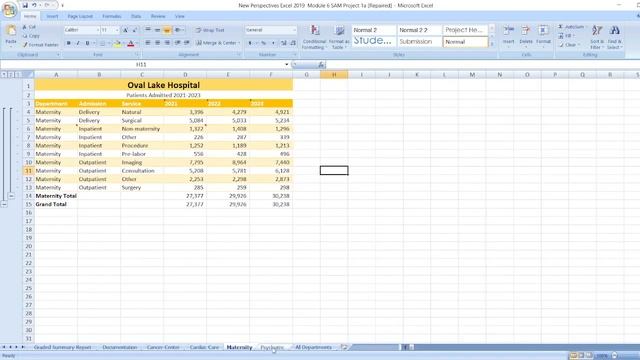Click the Select All corner box

point(28,74)
